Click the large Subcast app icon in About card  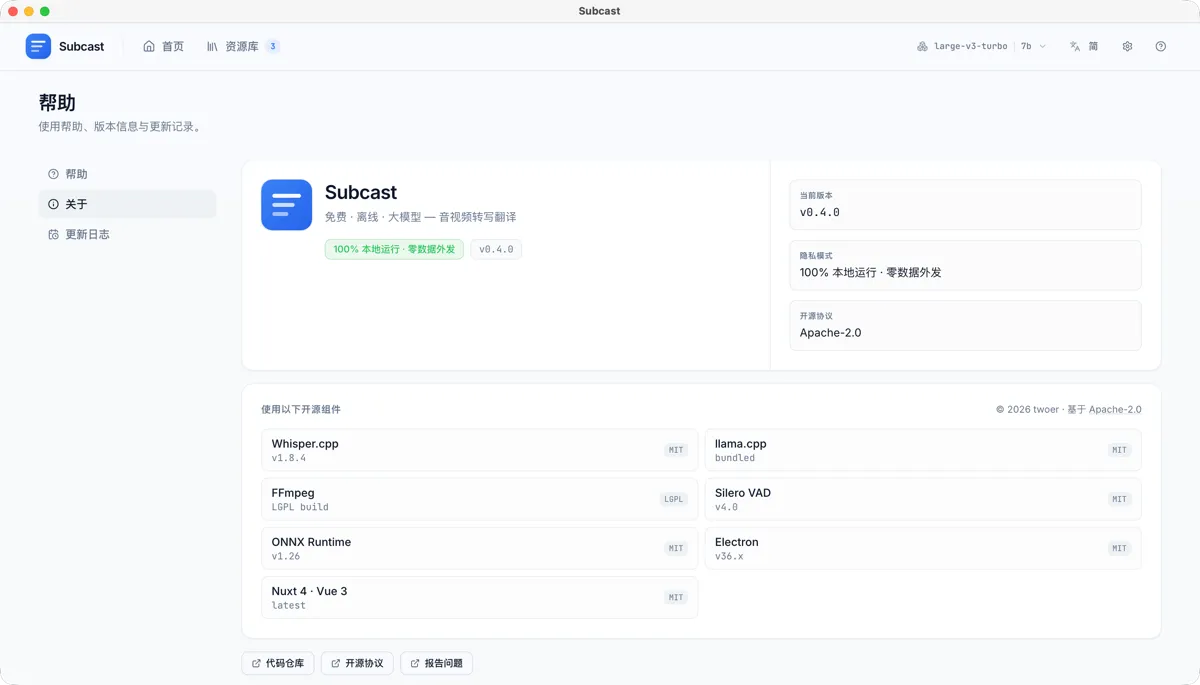point(287,205)
